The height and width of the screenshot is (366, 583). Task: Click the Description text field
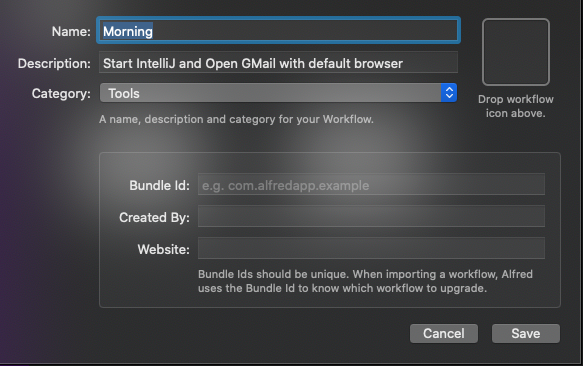278,63
